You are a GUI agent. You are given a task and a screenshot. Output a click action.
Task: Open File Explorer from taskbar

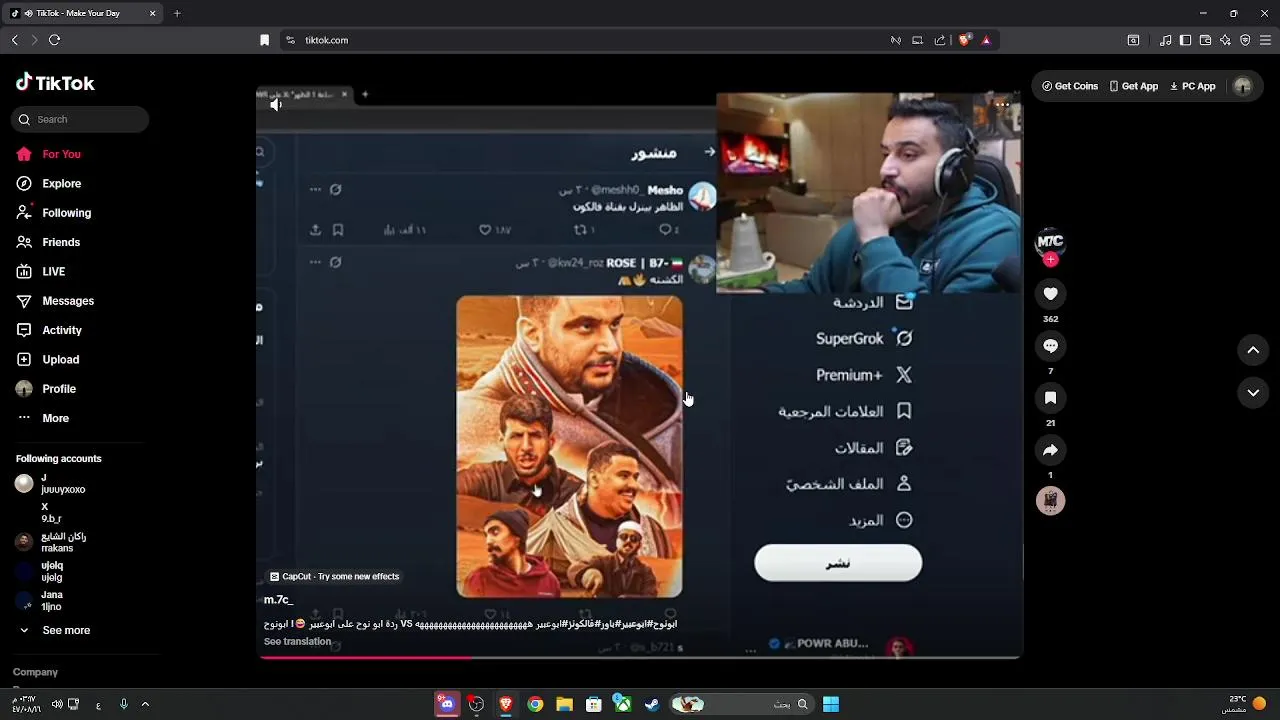coord(564,704)
